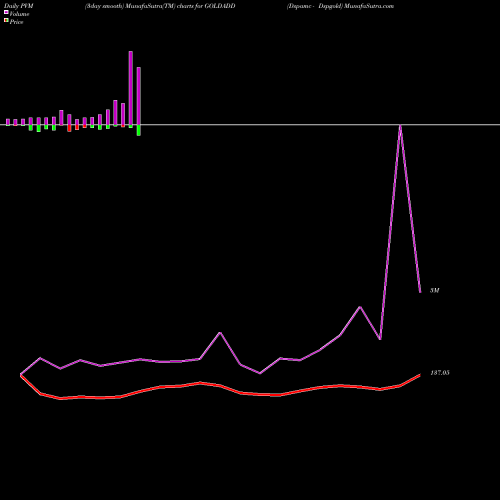Click the Price legend label

tap(16, 22)
